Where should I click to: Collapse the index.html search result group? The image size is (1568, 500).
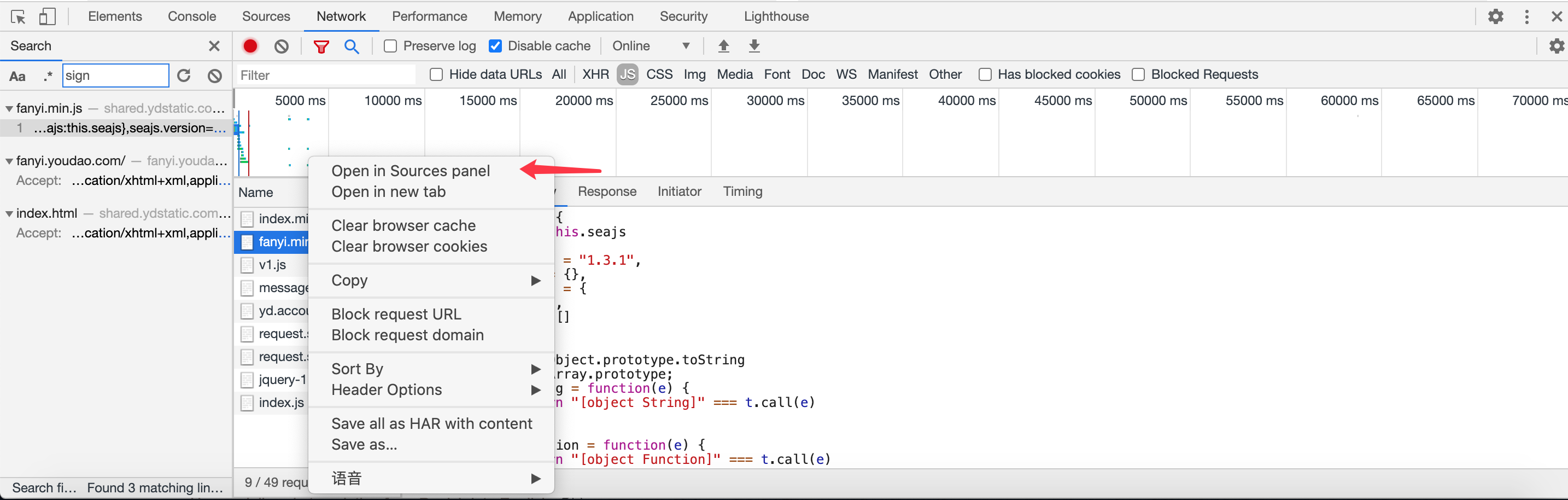9,214
